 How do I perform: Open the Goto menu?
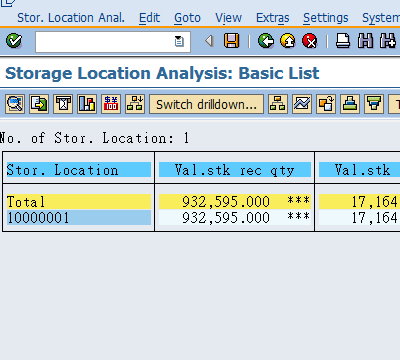[x=187, y=18]
